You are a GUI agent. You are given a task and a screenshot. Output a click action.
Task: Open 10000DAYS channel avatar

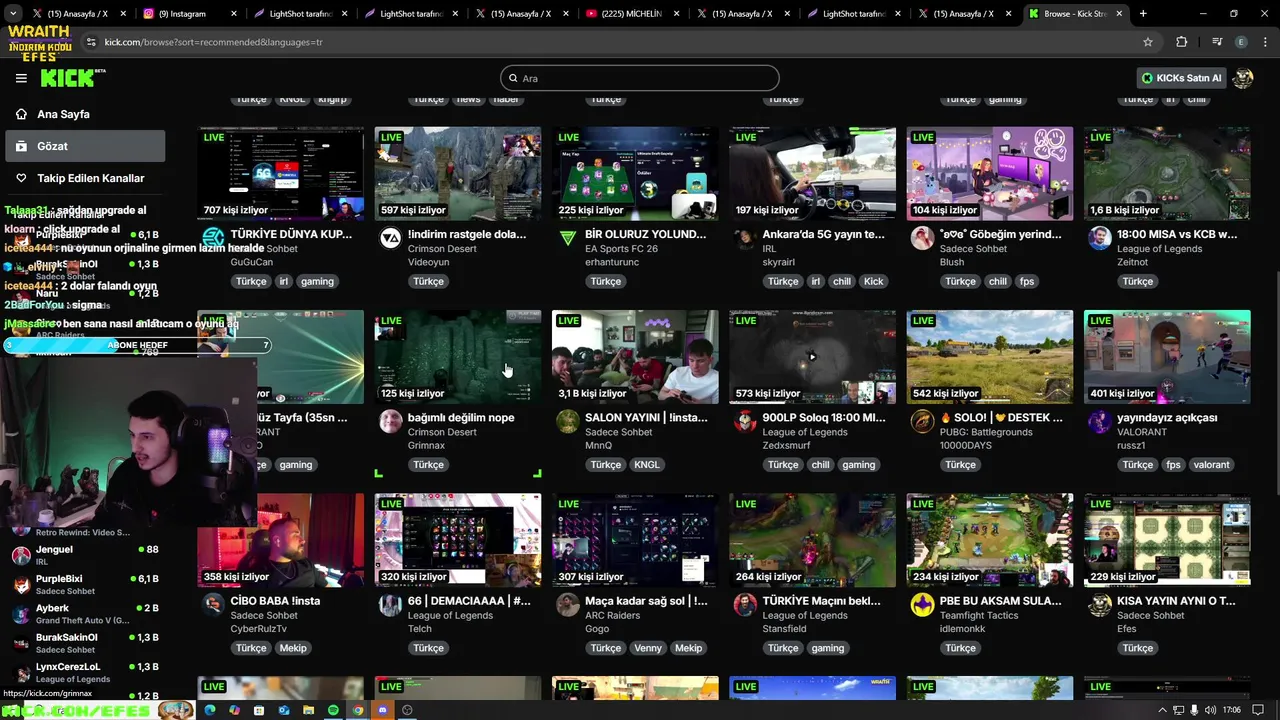coord(922,421)
